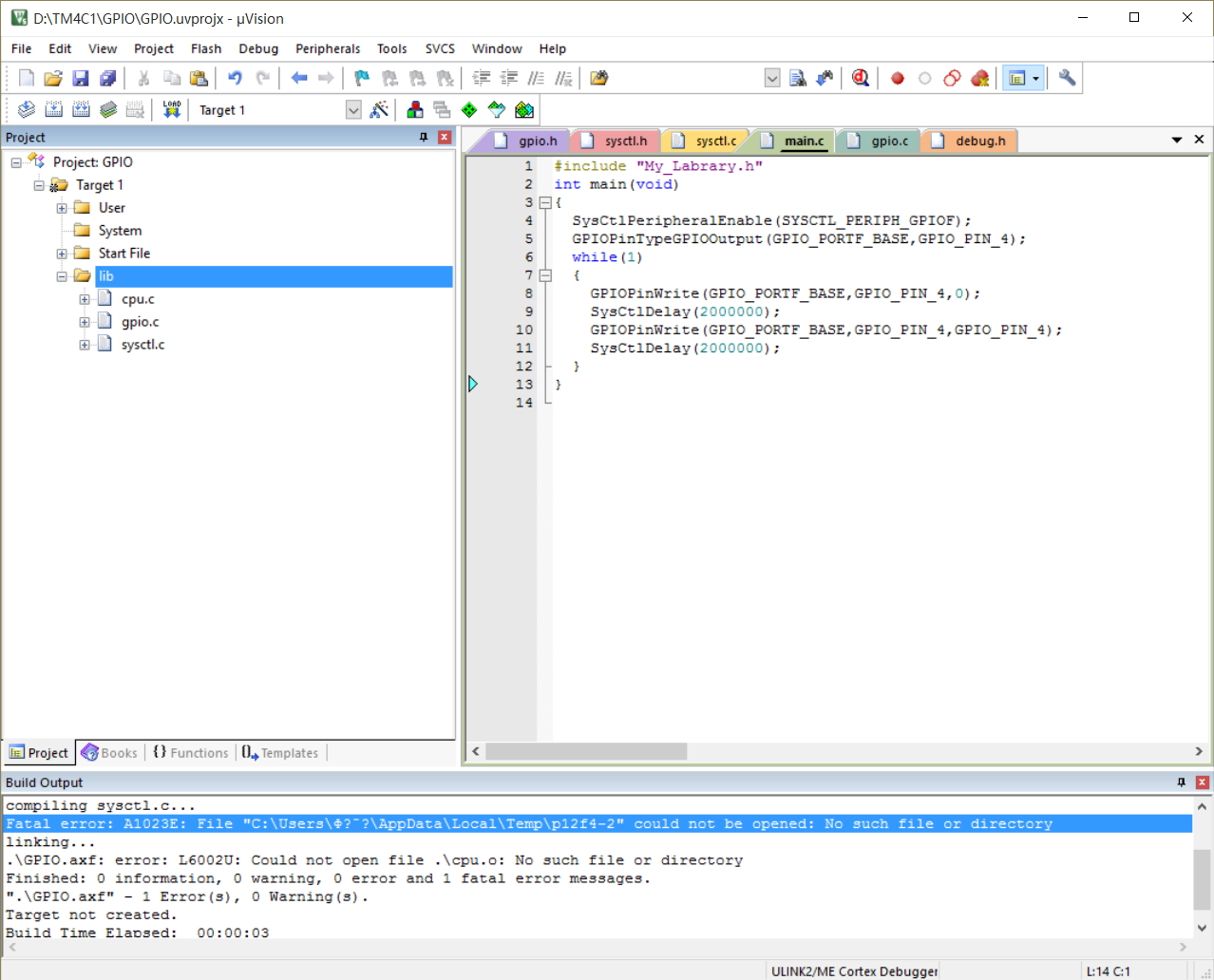1214x980 pixels.
Task: Open Manage Project Items colored blocks icon
Action: [x=415, y=110]
